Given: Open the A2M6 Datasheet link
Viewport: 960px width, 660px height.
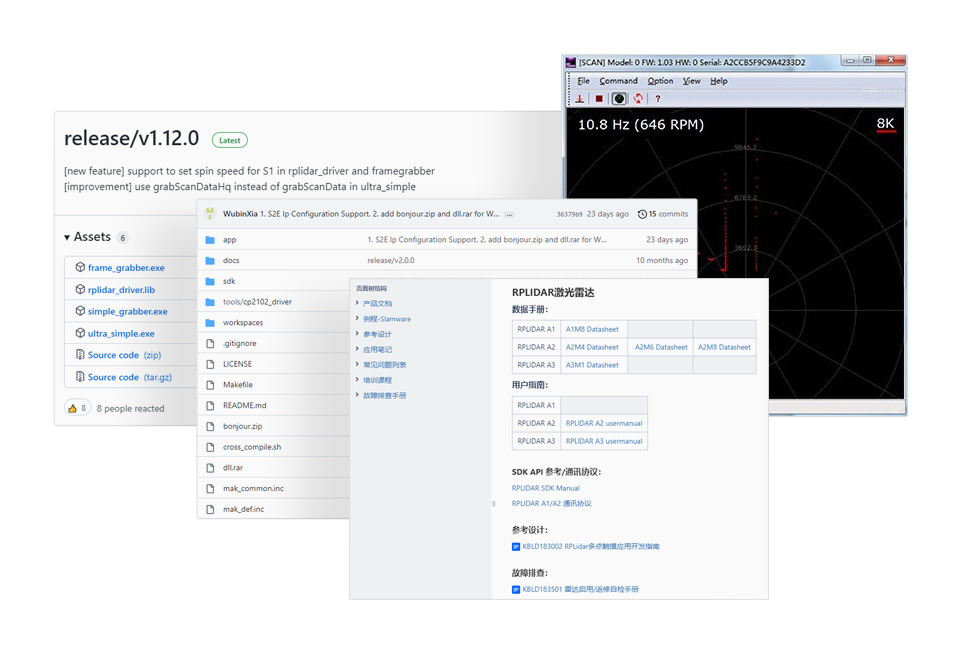Looking at the screenshot, I should click(661, 347).
